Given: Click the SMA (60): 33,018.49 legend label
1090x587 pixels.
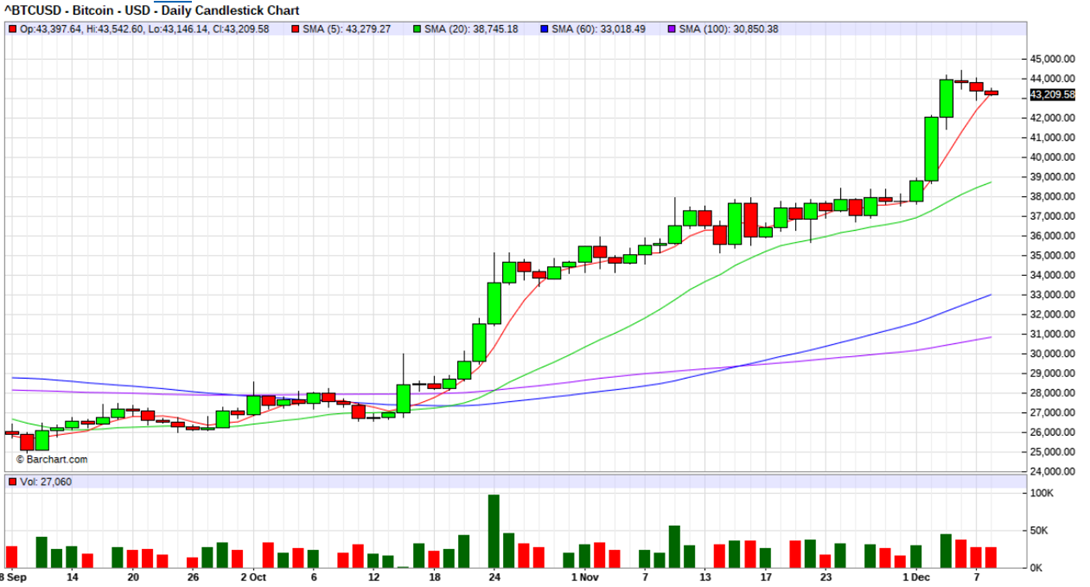Looking at the screenshot, I should coord(598,29).
